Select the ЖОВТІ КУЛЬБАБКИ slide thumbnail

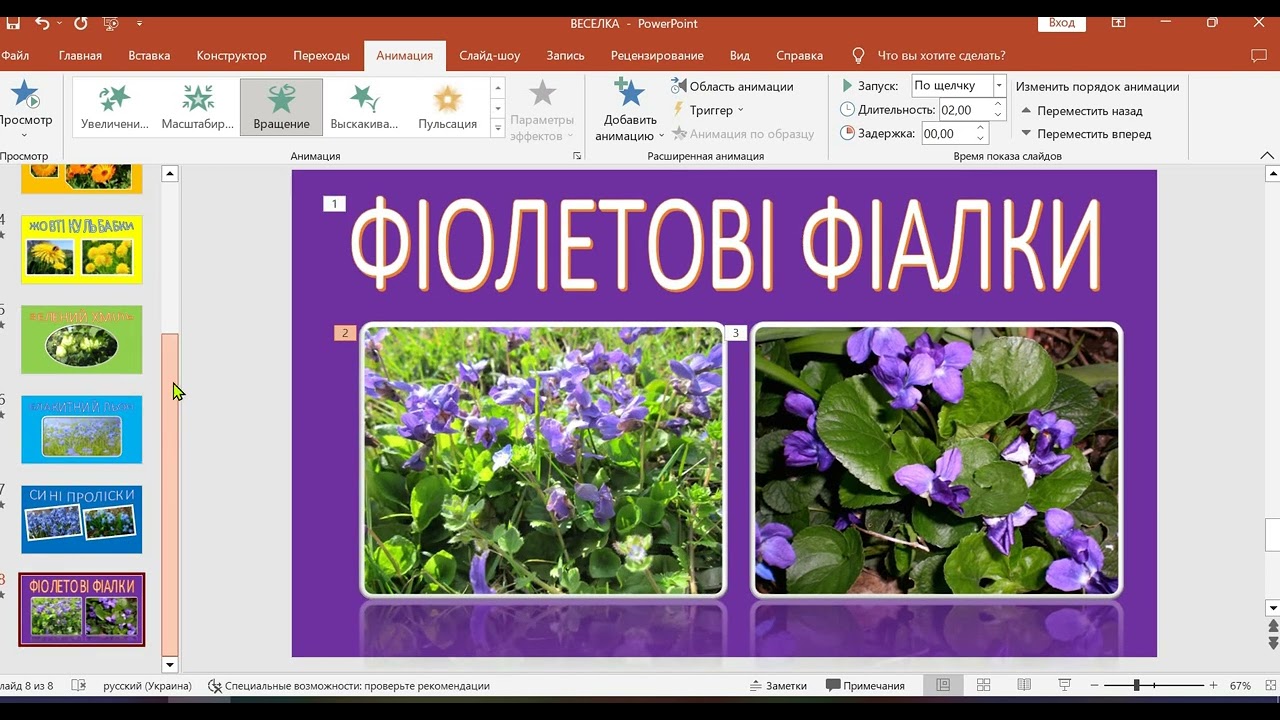pos(82,250)
